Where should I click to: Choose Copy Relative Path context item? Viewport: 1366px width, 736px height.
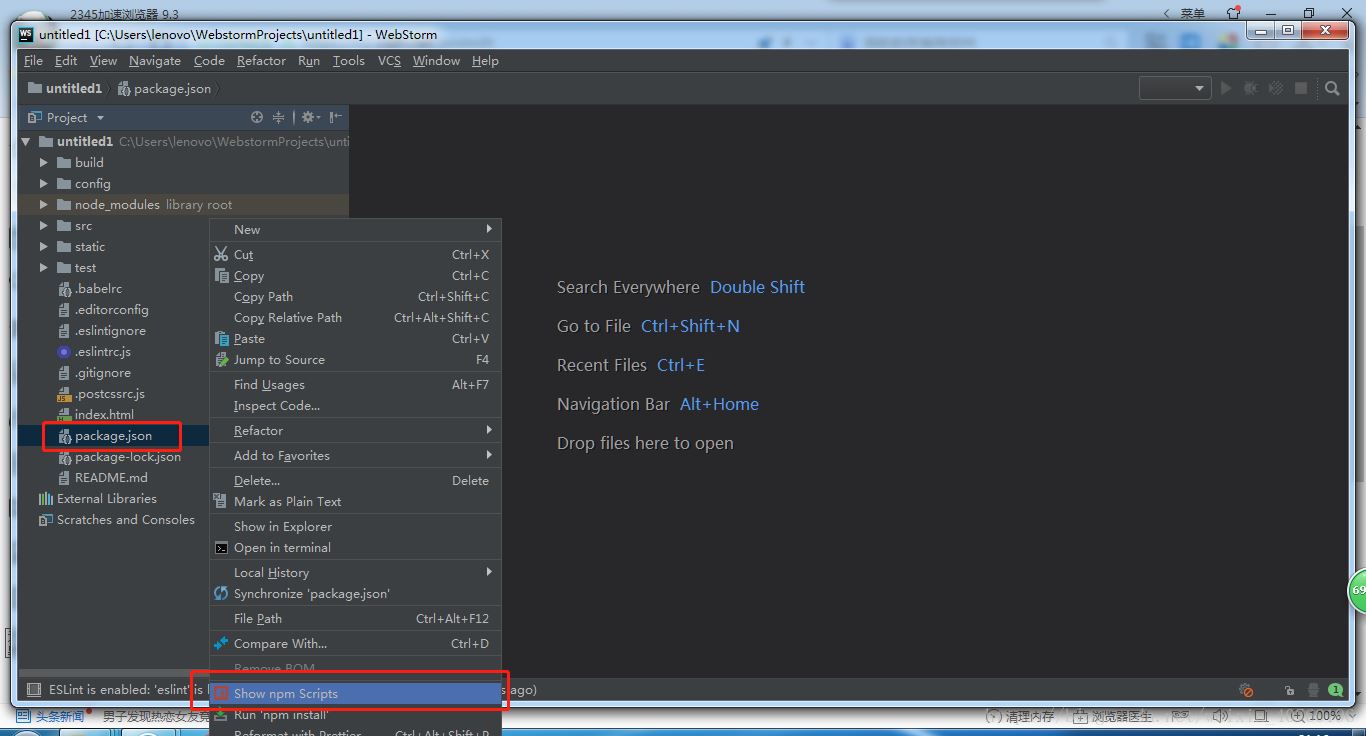[x=355, y=318]
